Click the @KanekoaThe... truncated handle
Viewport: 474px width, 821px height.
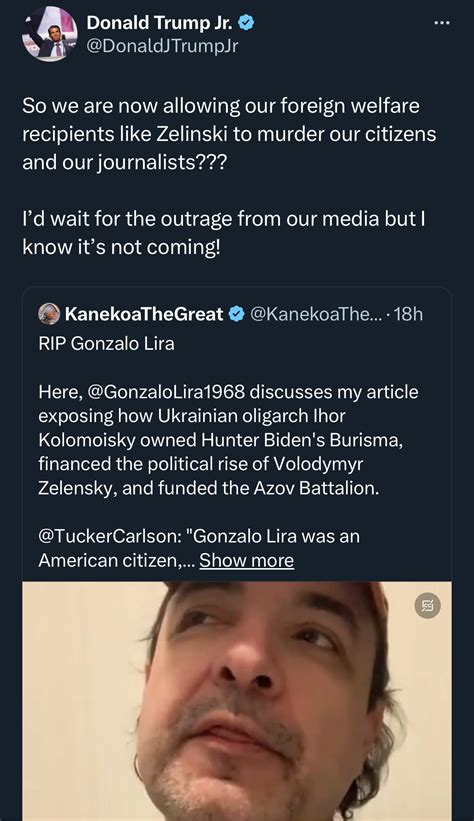[315, 314]
